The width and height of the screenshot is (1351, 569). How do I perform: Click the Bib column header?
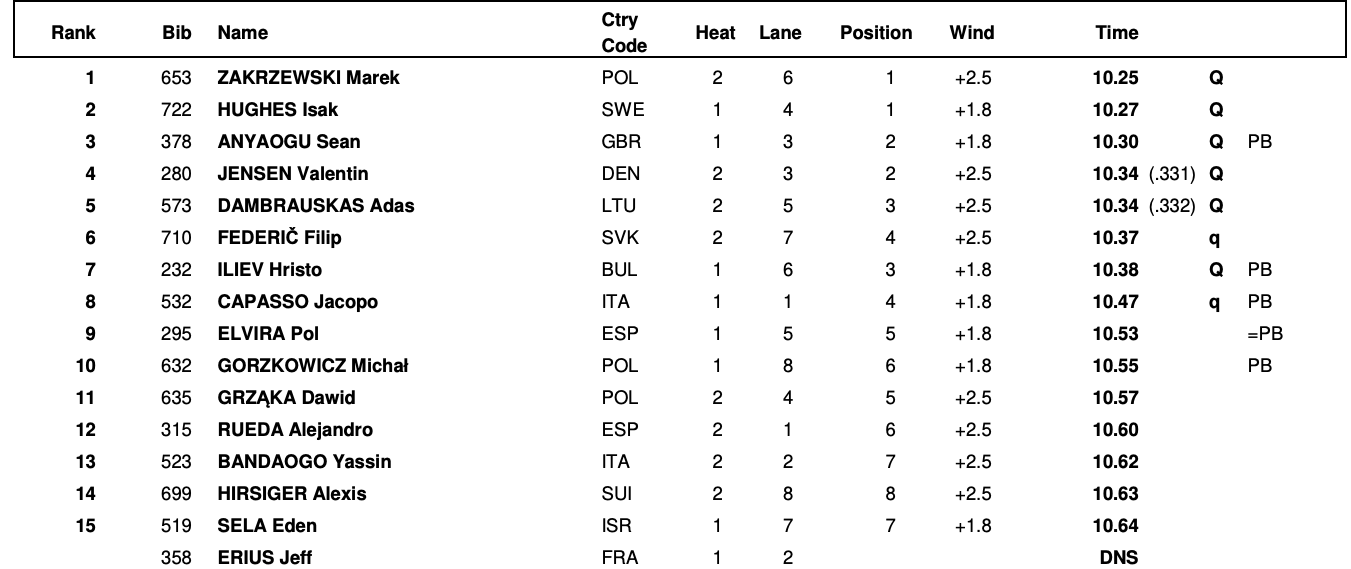[x=176, y=33]
